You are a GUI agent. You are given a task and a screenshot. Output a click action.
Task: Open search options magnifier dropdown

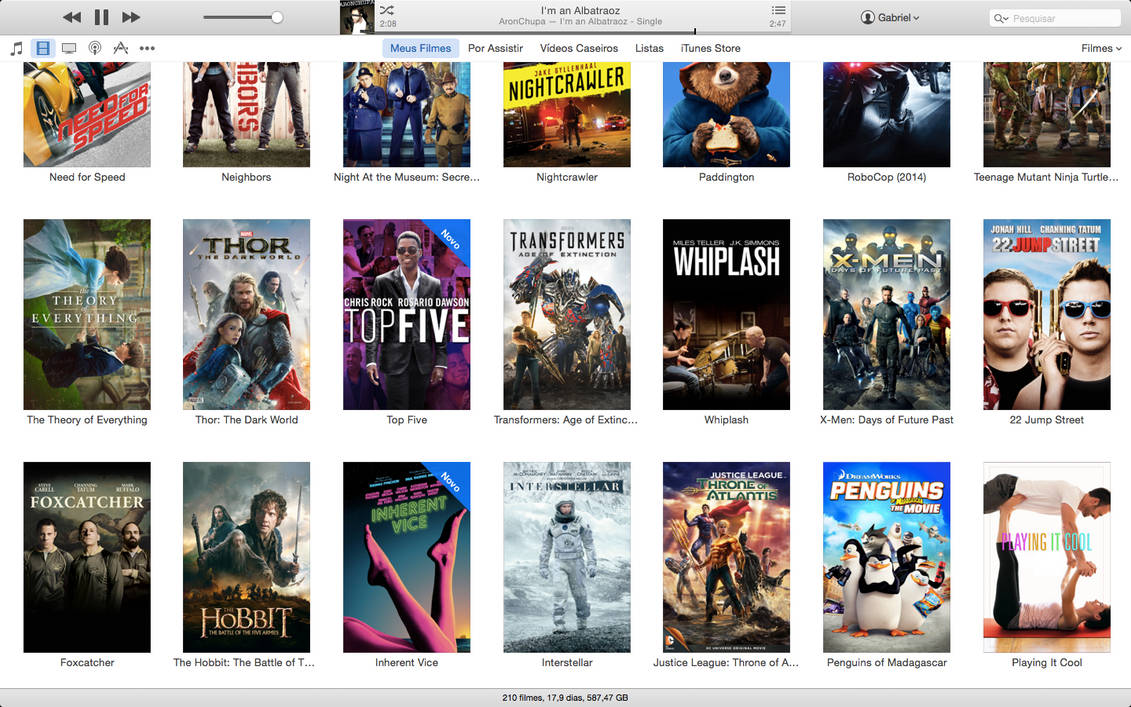(x=1000, y=18)
